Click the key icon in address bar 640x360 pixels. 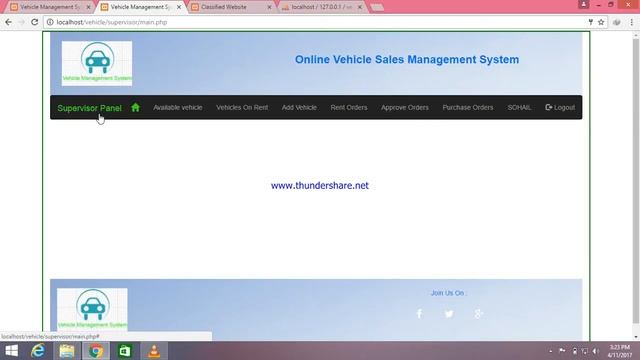(x=590, y=22)
